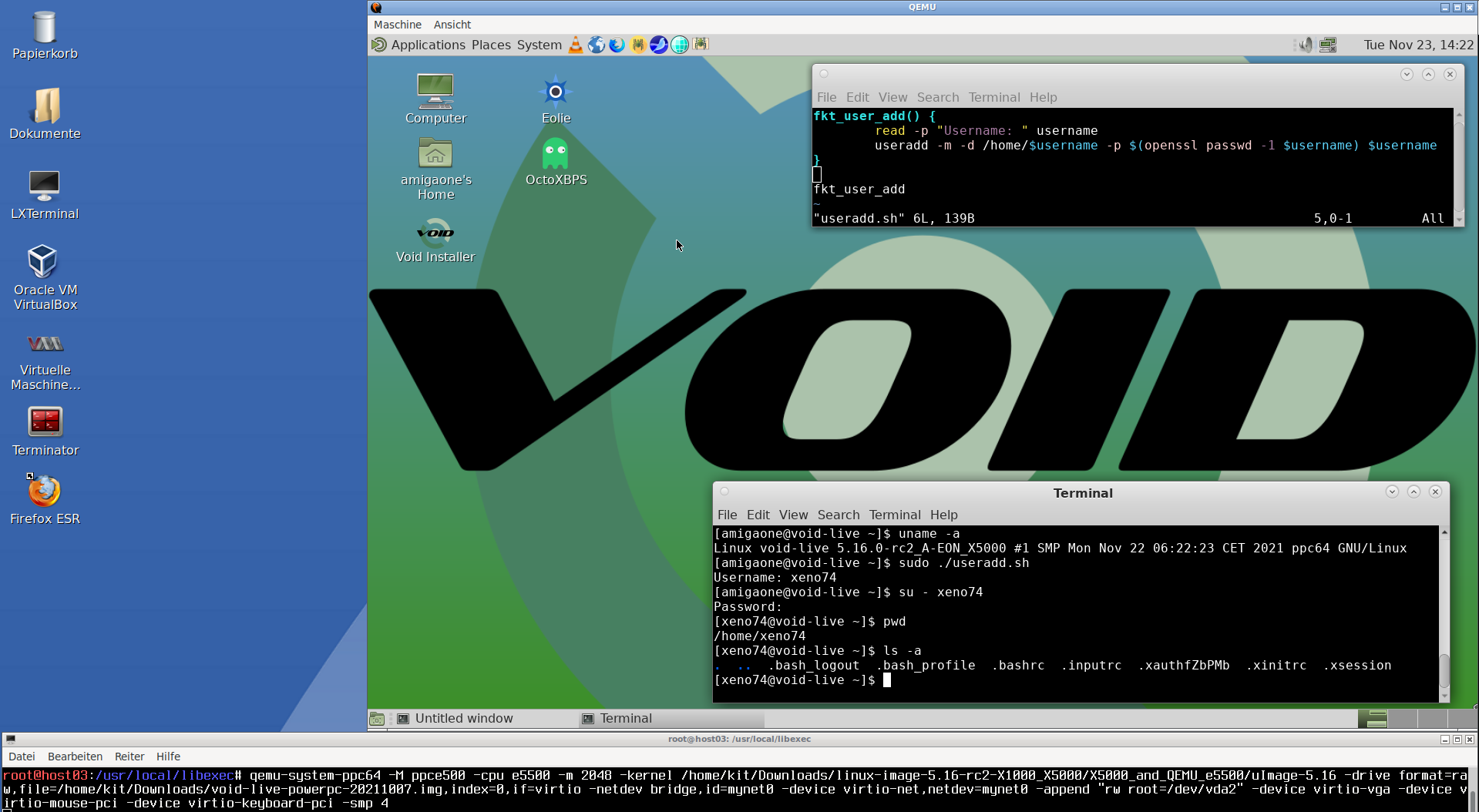Viewport: 1479px width, 812px height.
Task: Click the show desktop icon in bottom panel
Action: click(377, 719)
